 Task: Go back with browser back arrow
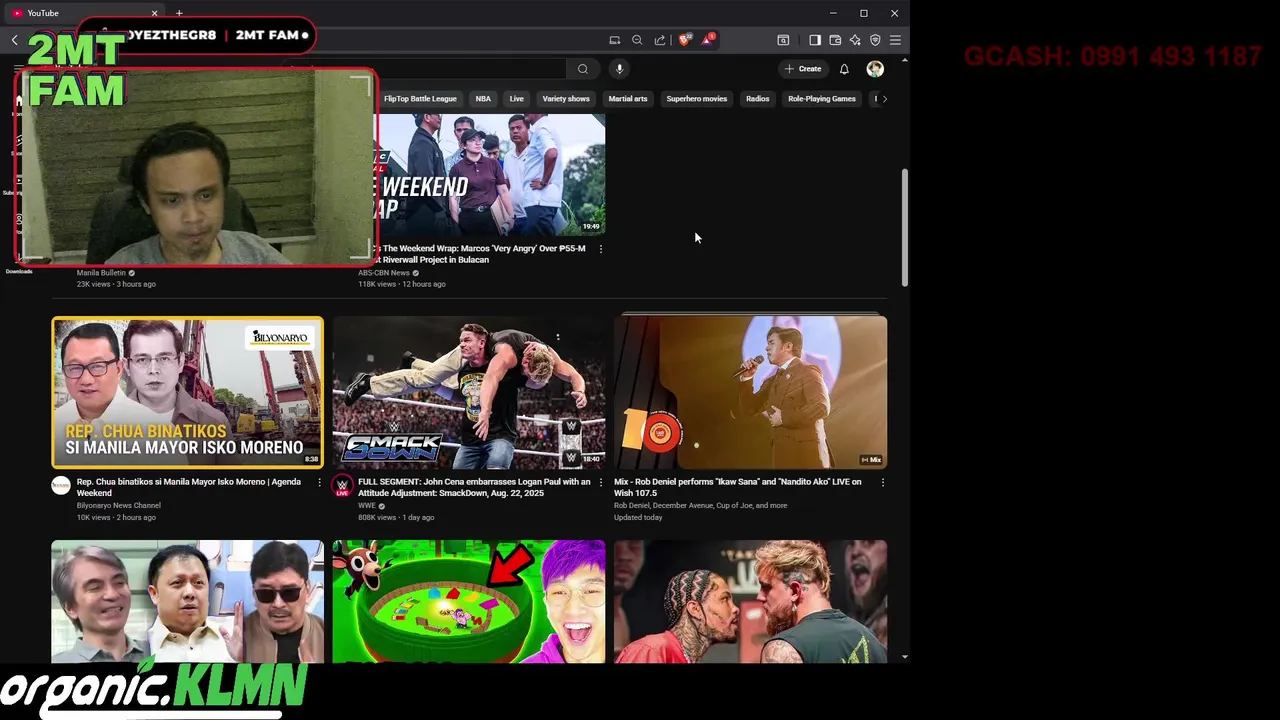click(x=14, y=40)
